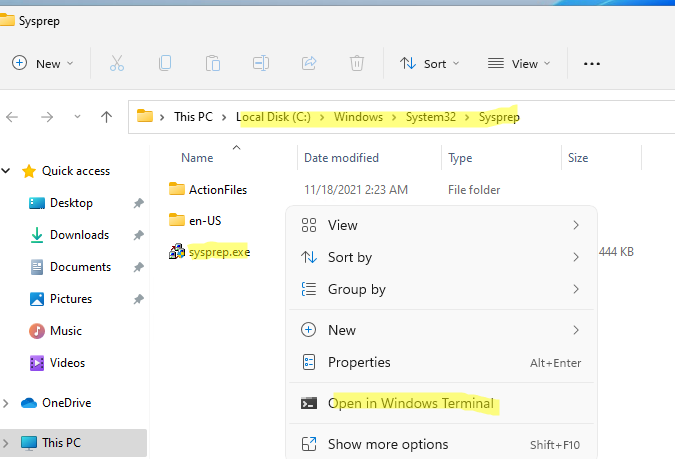Expand chevron after Windows breadcrumb

click(394, 117)
